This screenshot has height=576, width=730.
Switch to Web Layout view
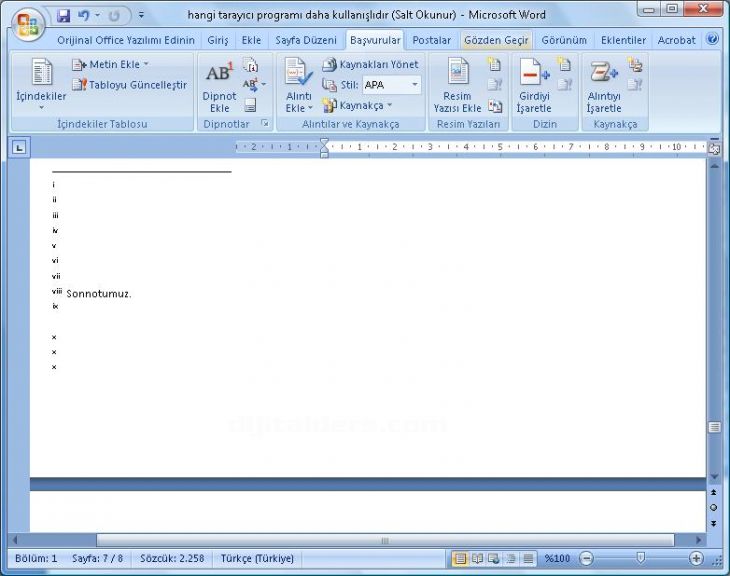pos(494,558)
